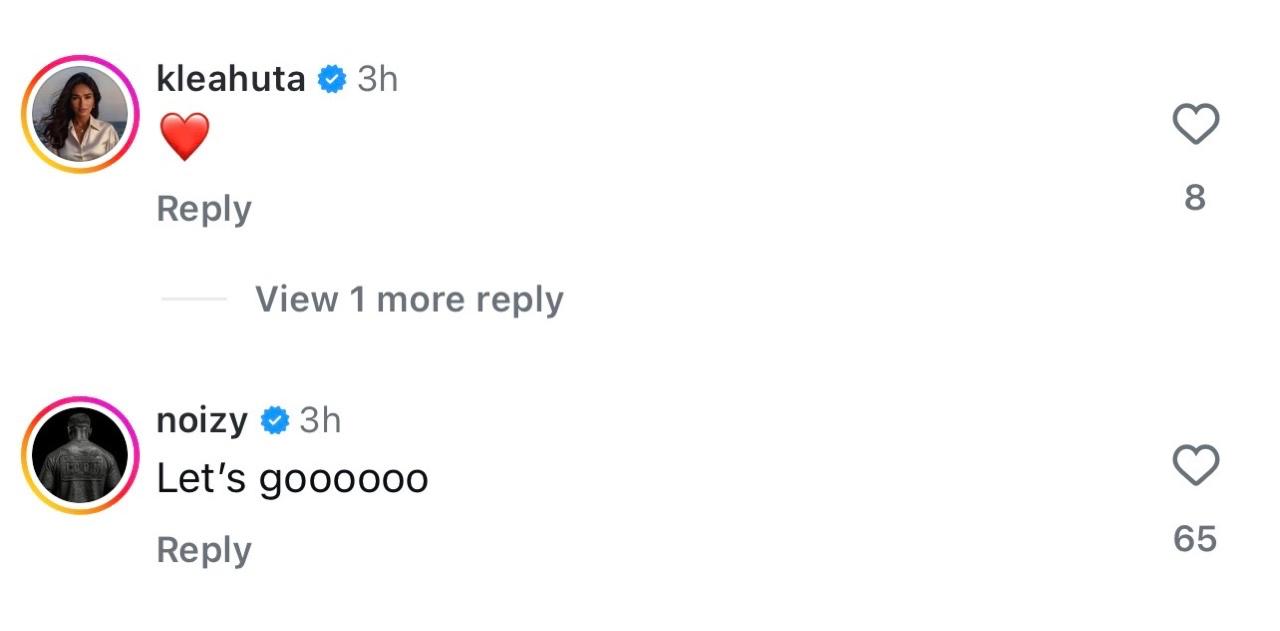The height and width of the screenshot is (631, 1280).
Task: Click the line beside "View 1 more reply"
Action: click(194, 299)
